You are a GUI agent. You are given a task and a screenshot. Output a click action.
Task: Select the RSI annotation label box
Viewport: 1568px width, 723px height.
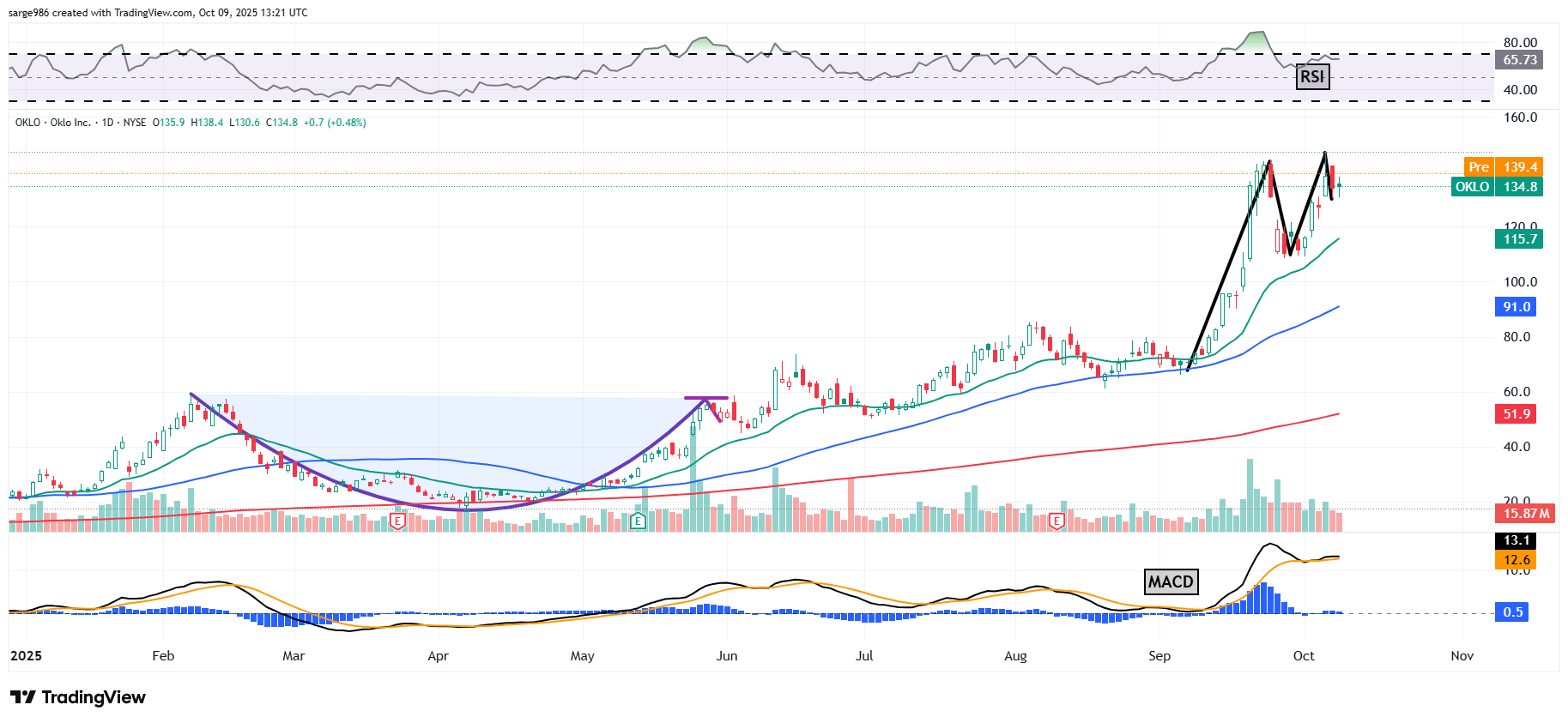pos(1311,76)
